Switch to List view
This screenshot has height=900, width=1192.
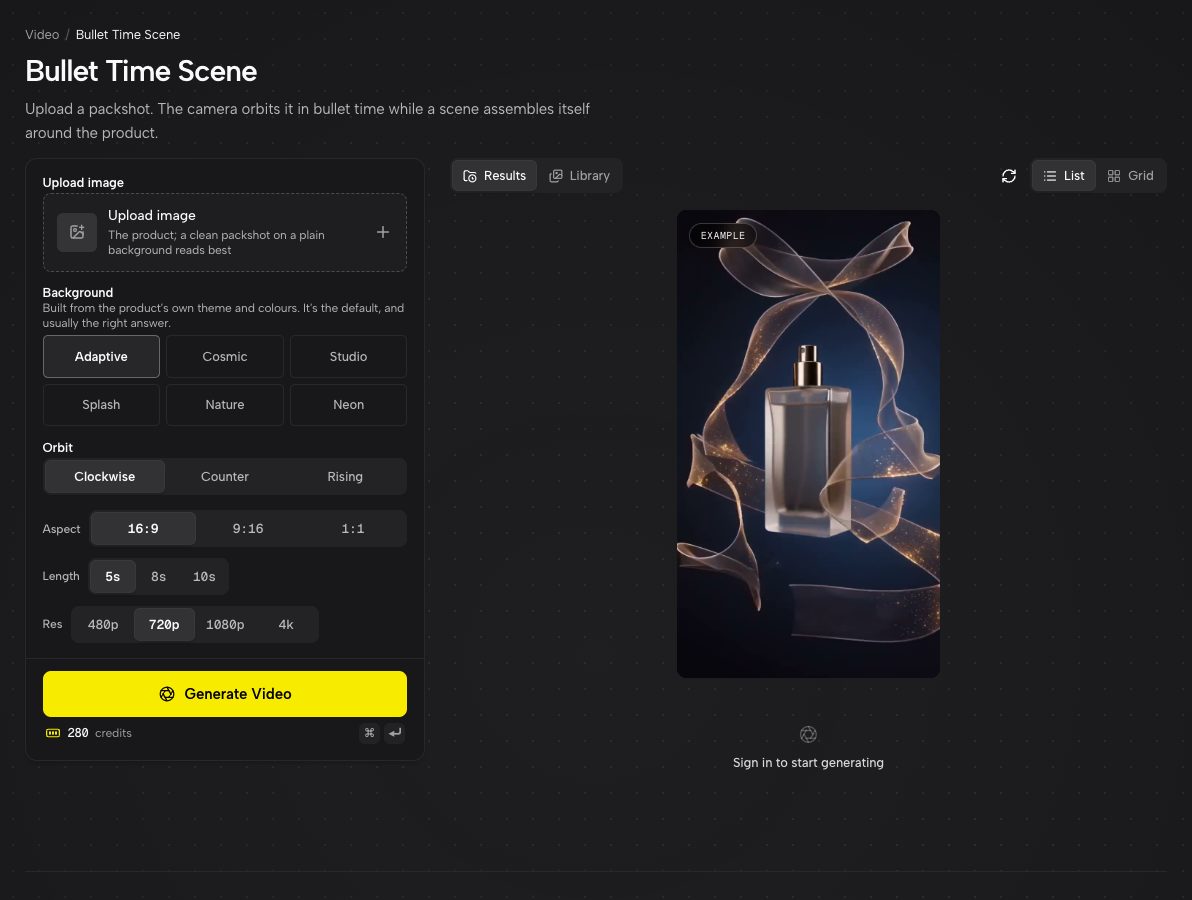[x=1064, y=176]
